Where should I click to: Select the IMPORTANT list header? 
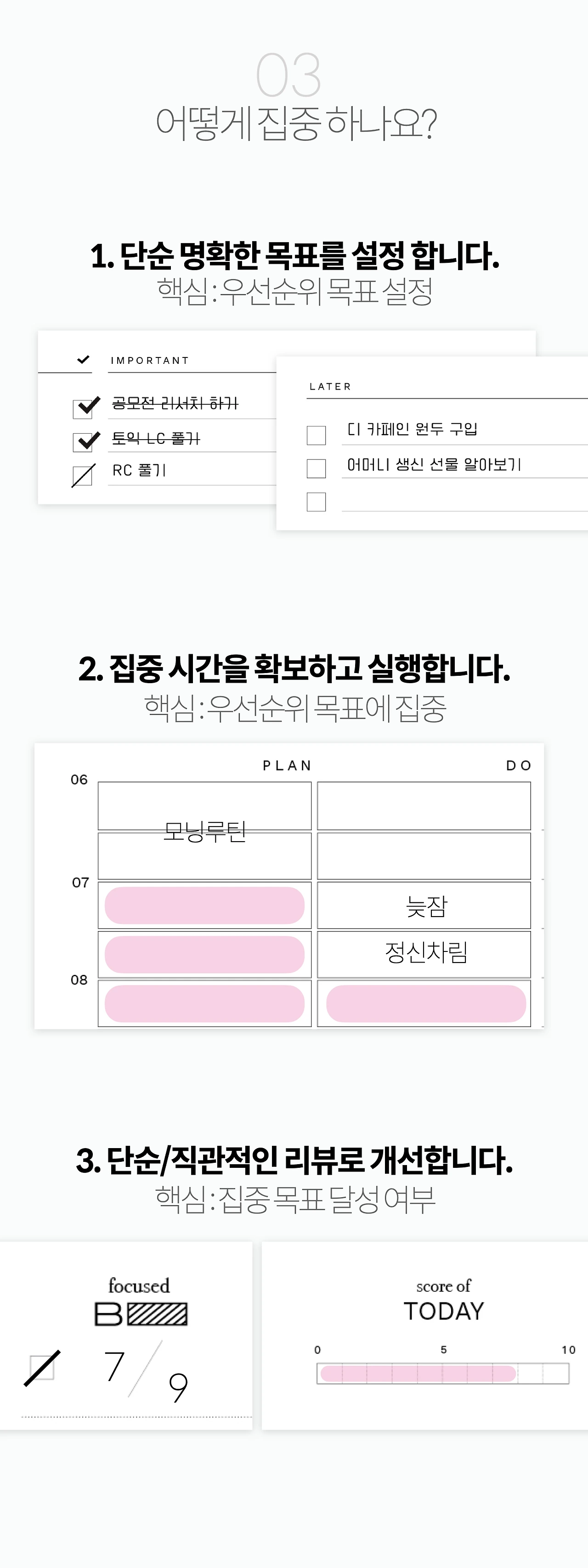click(150, 360)
